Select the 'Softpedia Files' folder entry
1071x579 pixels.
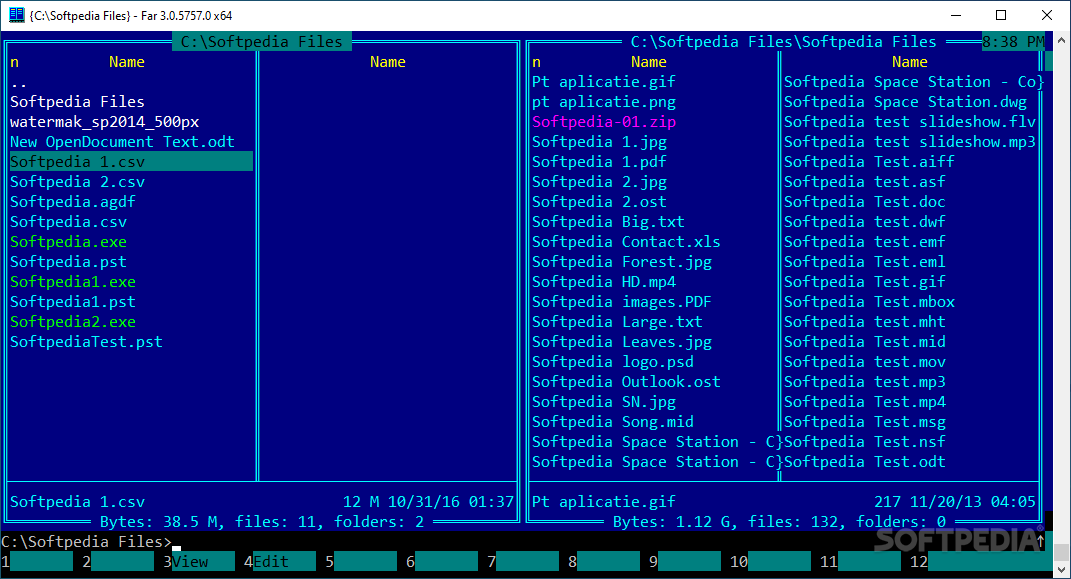tap(77, 102)
